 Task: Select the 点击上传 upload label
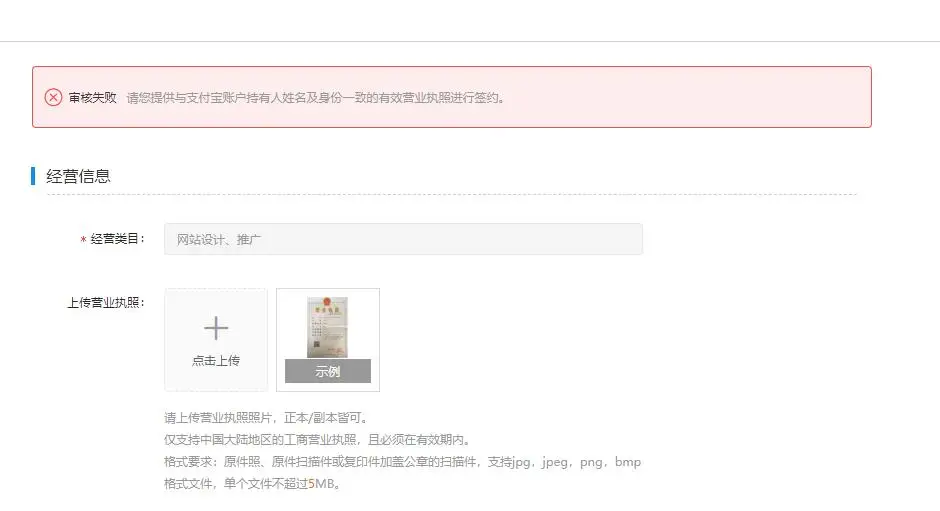216,360
